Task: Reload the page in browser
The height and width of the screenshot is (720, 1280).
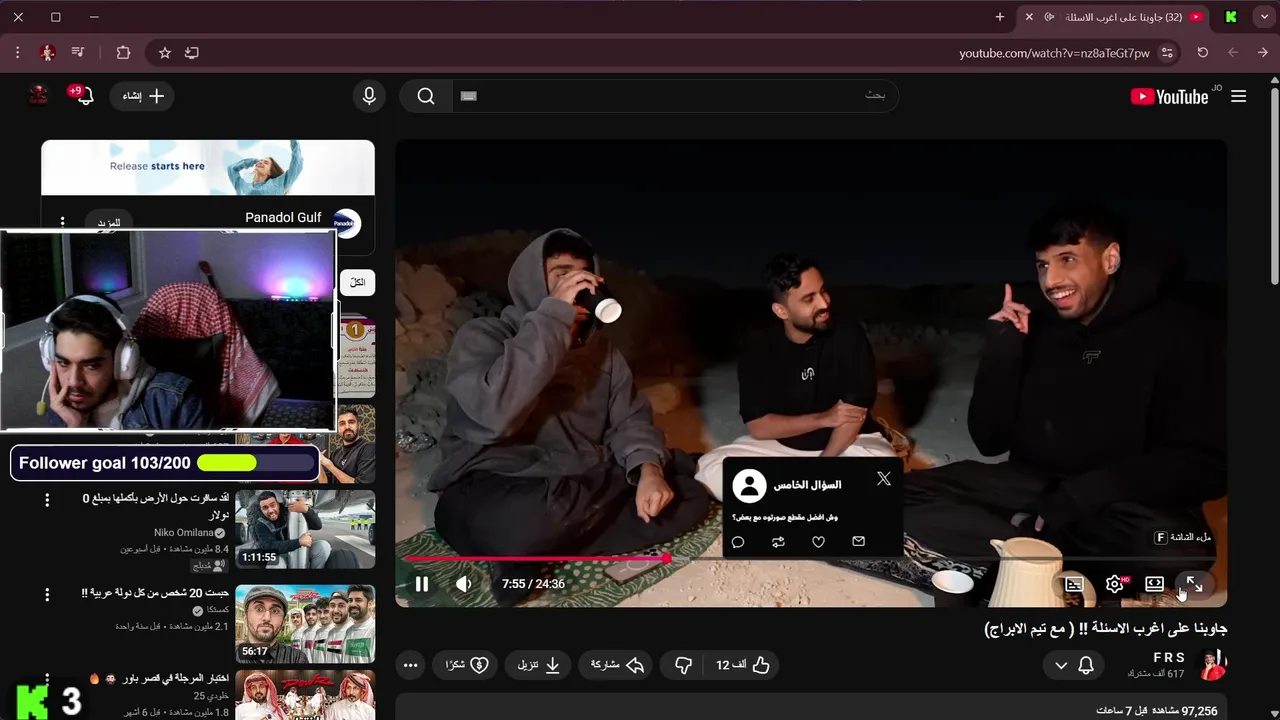Action: click(x=1203, y=53)
